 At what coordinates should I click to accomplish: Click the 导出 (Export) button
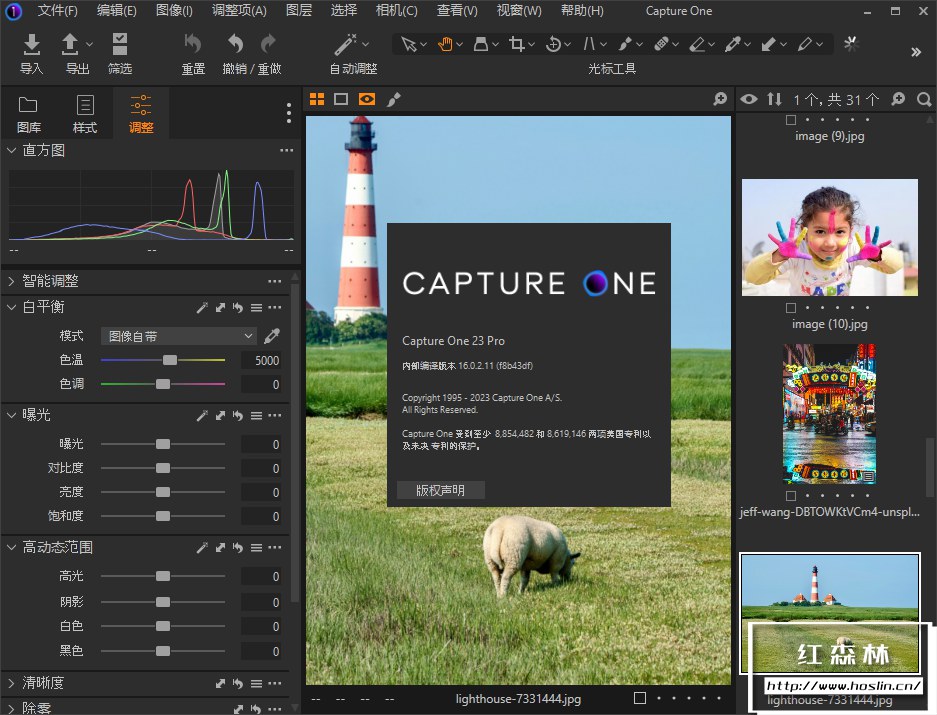(x=71, y=44)
